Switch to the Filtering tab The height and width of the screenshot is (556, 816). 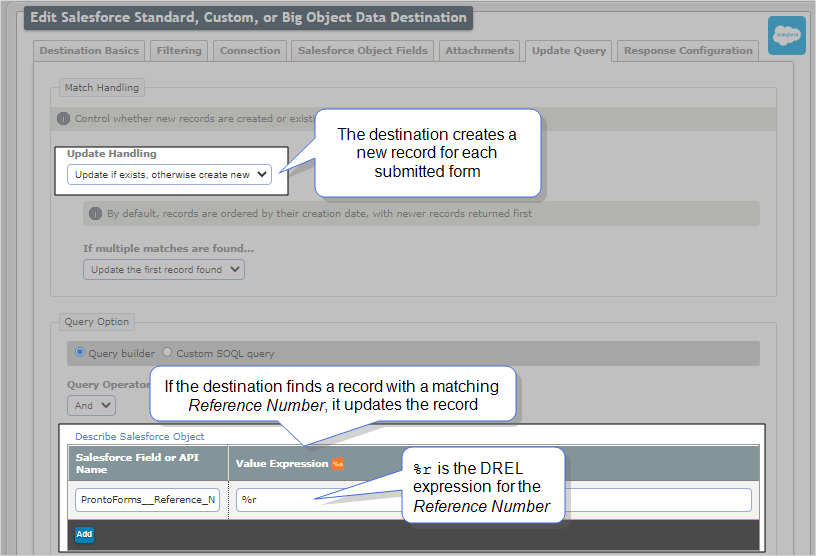[179, 50]
